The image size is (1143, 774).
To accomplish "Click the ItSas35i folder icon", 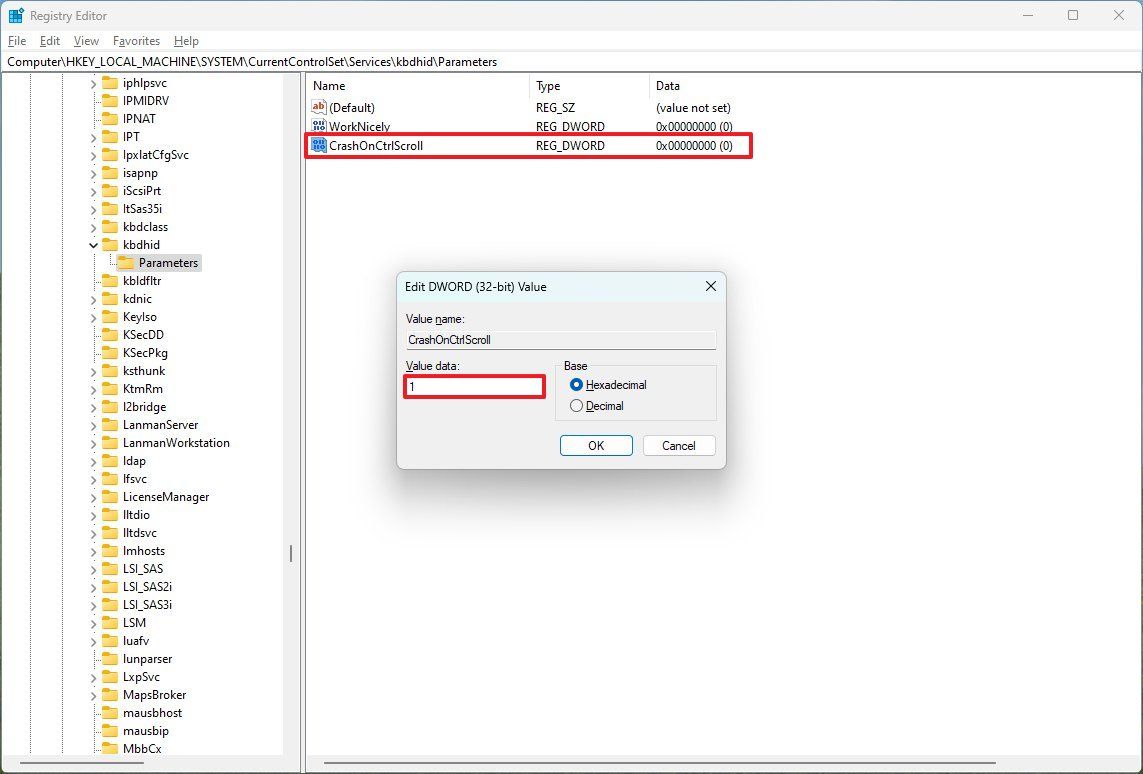I will pos(110,208).
